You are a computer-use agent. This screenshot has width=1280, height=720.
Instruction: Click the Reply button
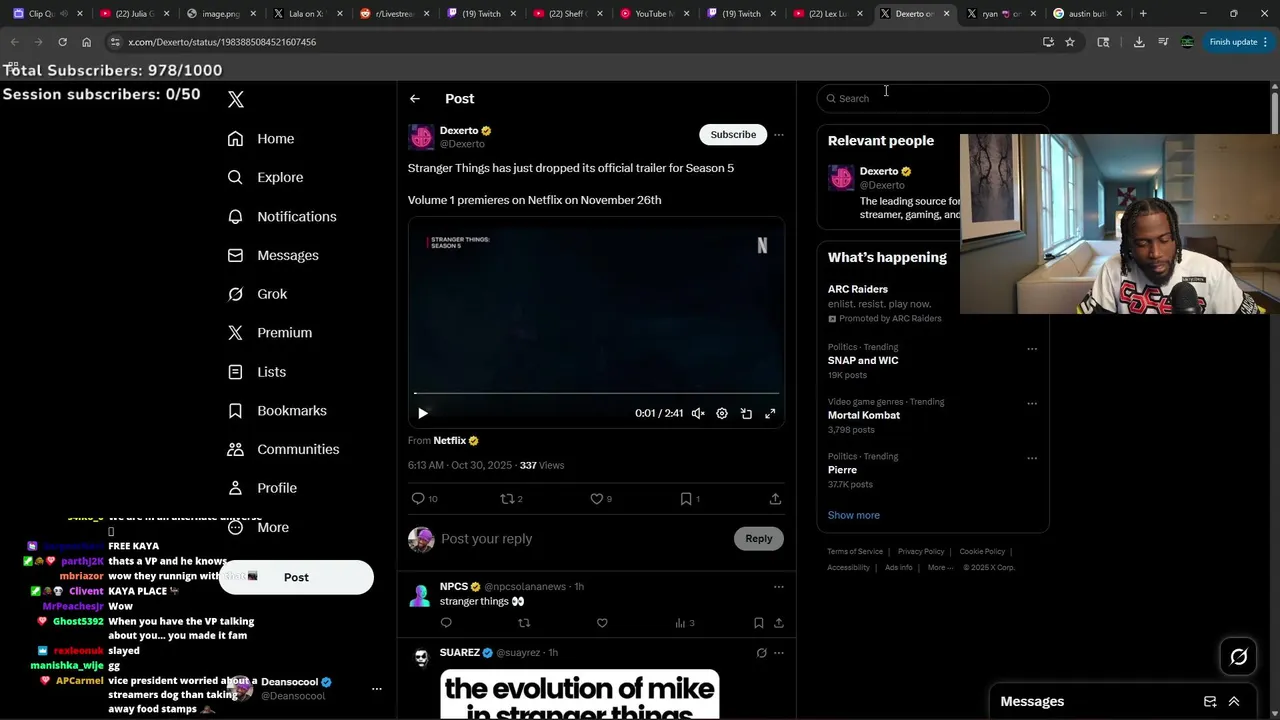759,539
